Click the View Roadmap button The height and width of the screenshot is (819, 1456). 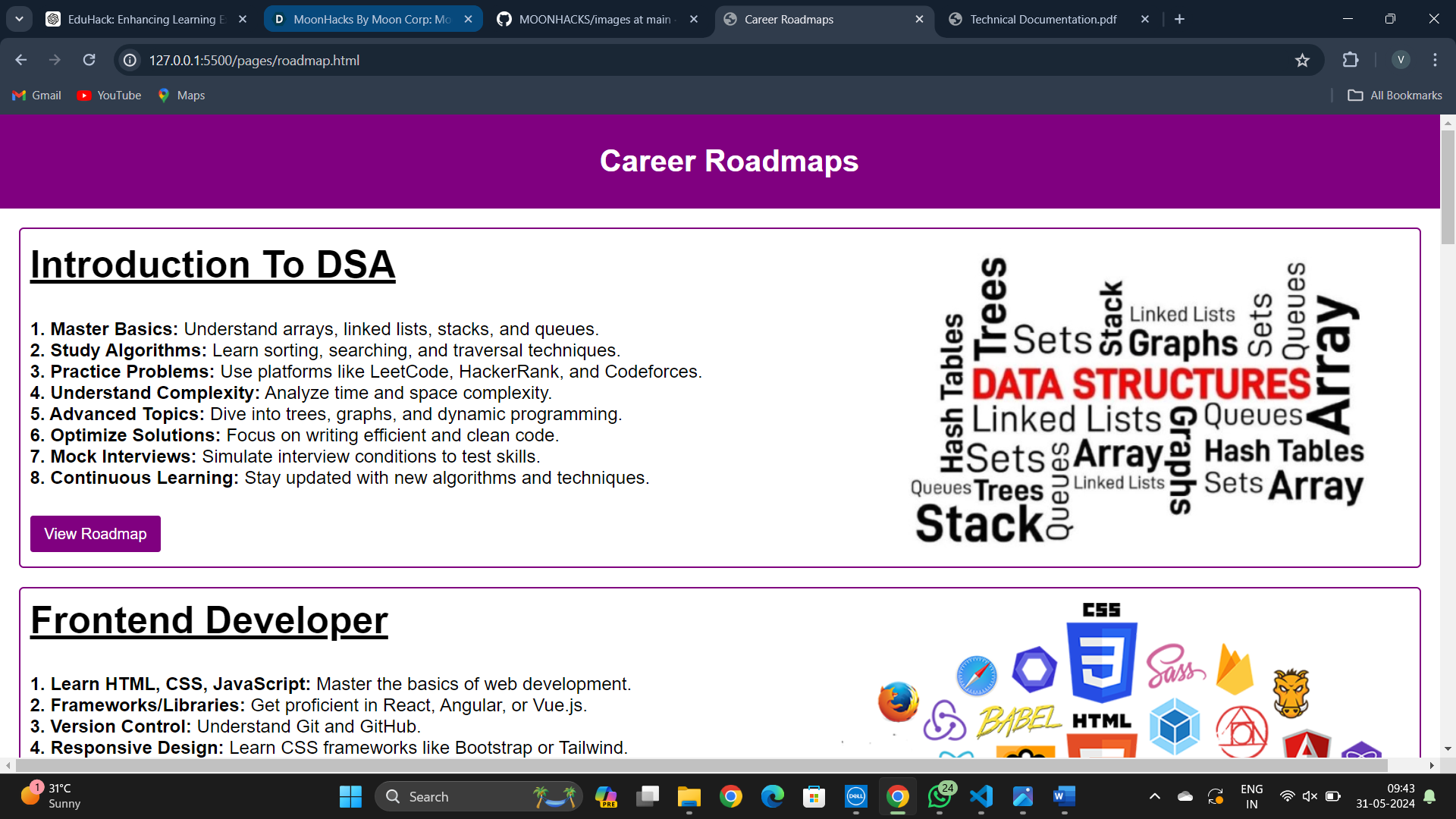[x=96, y=534]
